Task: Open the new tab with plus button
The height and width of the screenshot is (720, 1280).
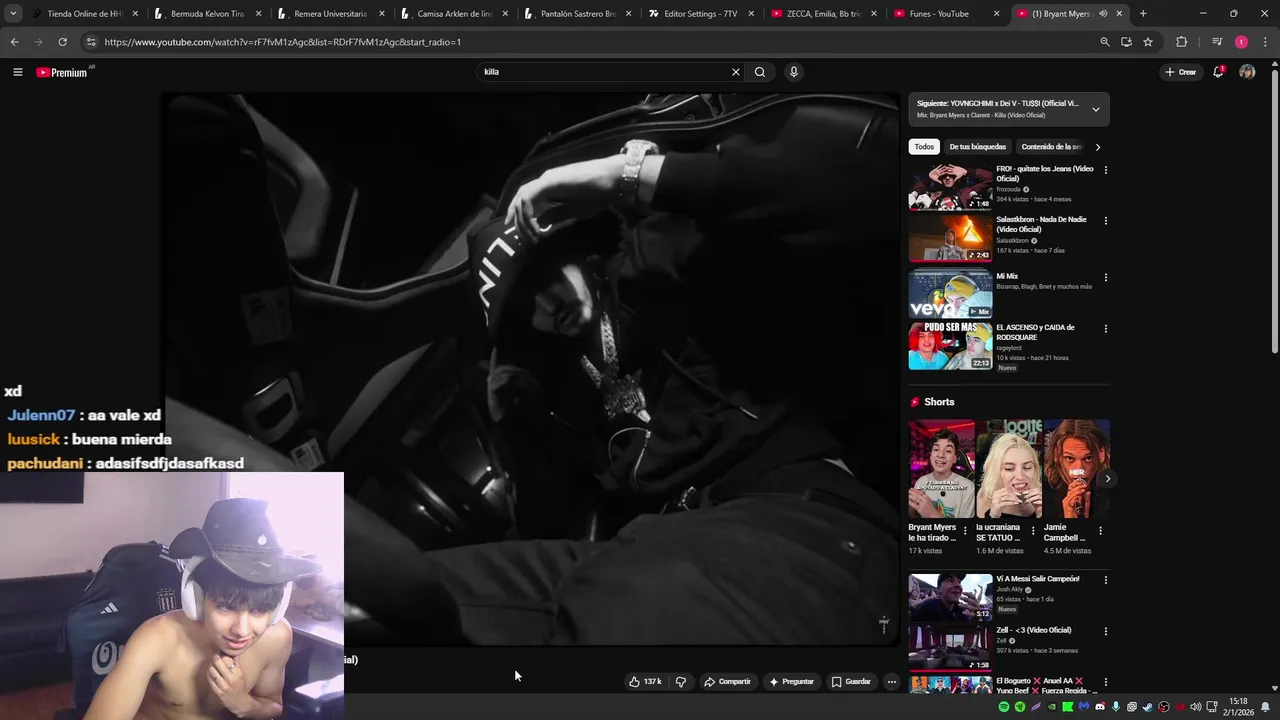Action: click(1143, 14)
